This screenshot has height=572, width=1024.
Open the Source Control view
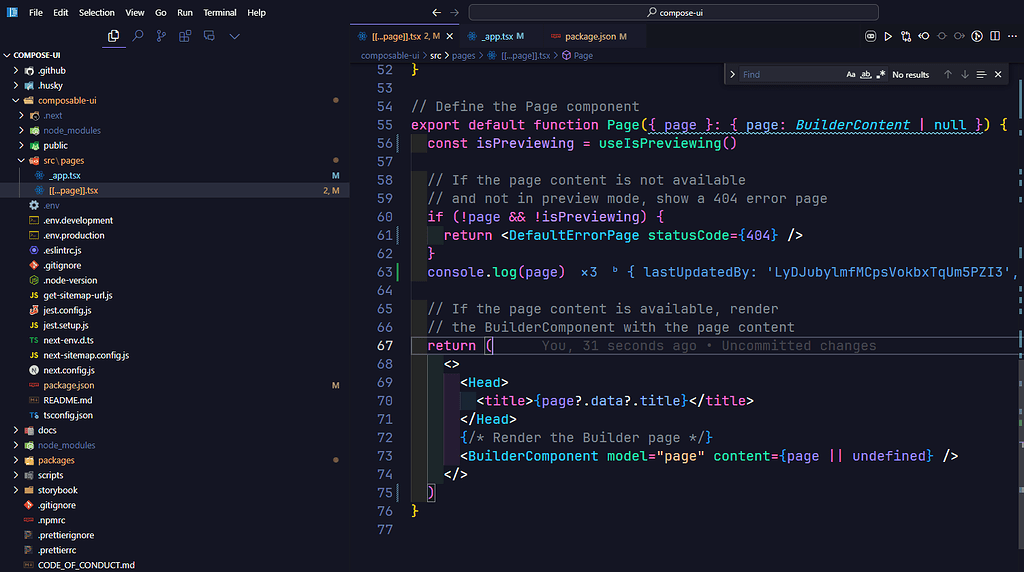[161, 36]
